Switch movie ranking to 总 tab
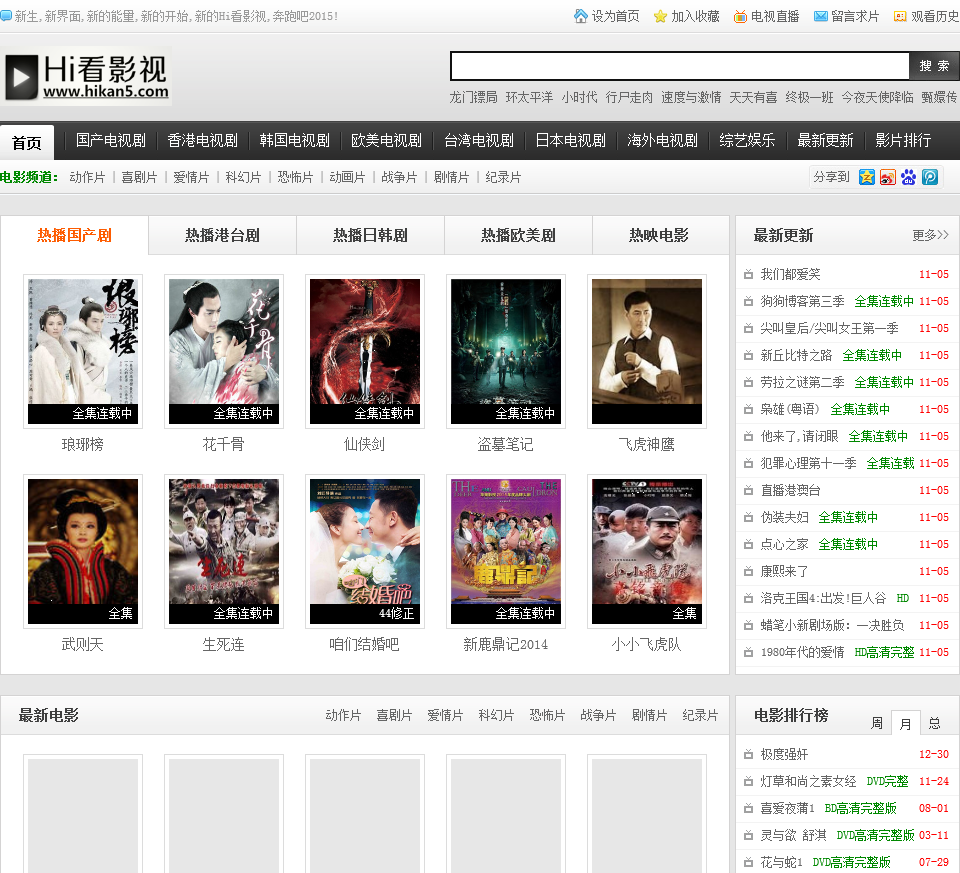 934,724
